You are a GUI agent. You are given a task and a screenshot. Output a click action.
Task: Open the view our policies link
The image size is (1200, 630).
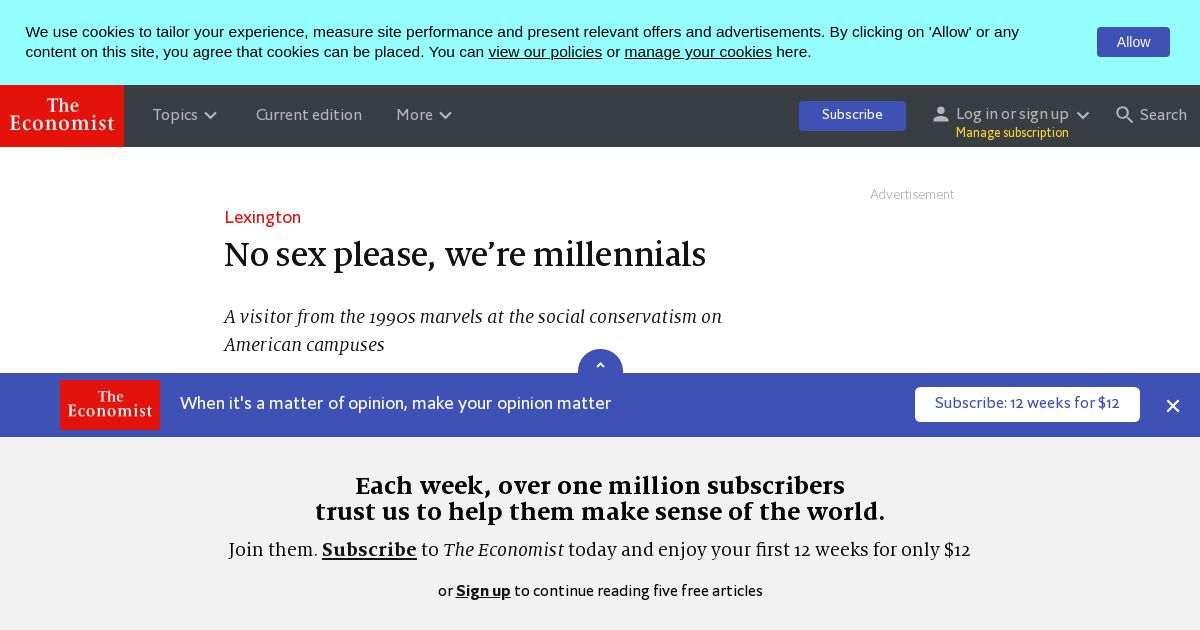tap(545, 52)
